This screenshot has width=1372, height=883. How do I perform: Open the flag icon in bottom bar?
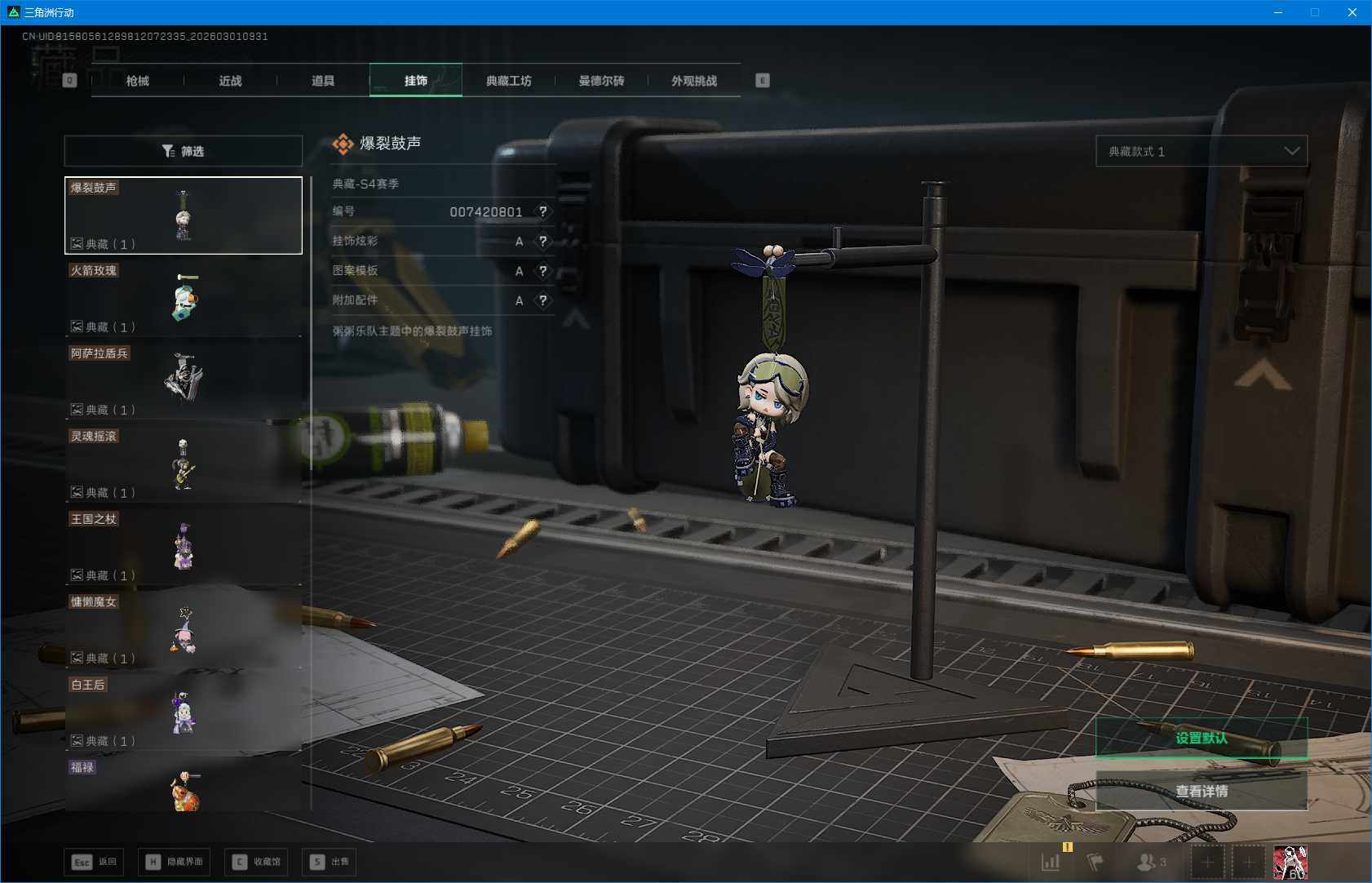coord(1095,862)
